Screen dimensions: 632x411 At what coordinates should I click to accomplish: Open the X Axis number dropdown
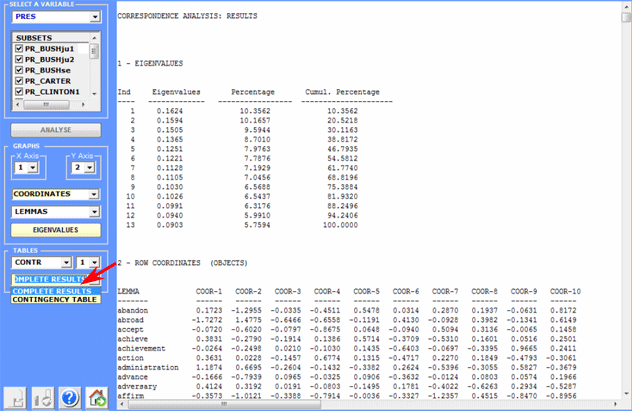(x=33, y=167)
